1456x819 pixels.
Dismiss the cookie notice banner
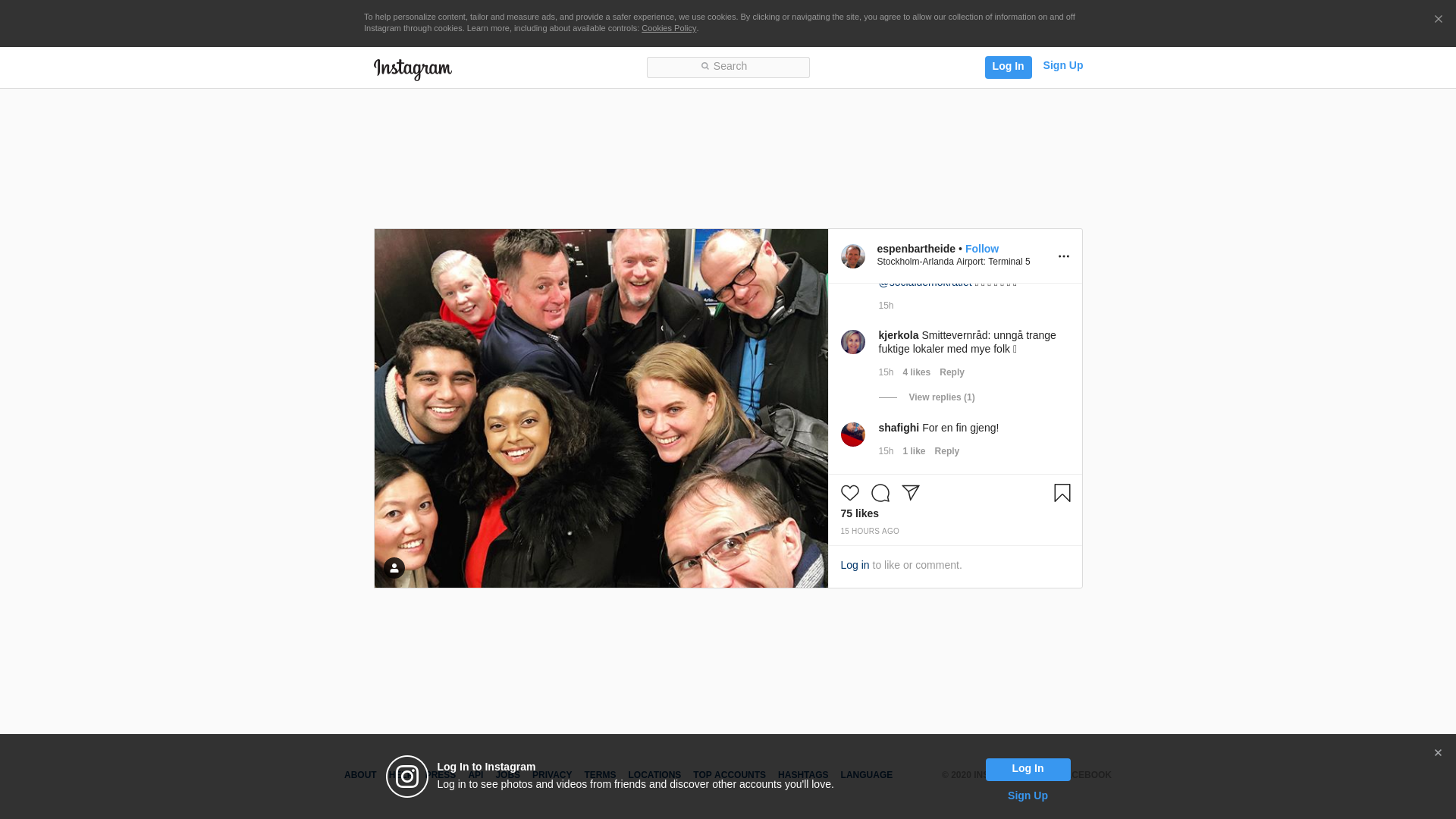tap(1438, 20)
